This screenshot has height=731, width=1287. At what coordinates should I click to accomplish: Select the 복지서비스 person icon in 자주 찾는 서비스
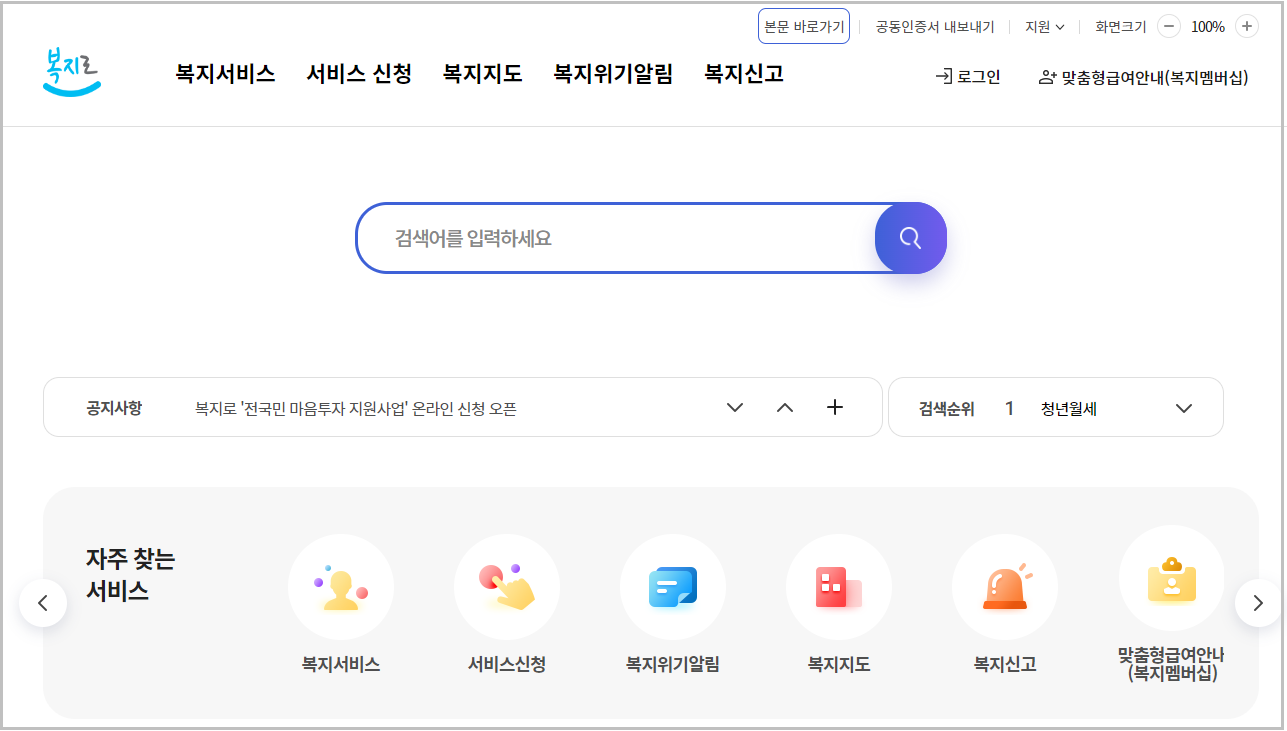(x=340, y=587)
